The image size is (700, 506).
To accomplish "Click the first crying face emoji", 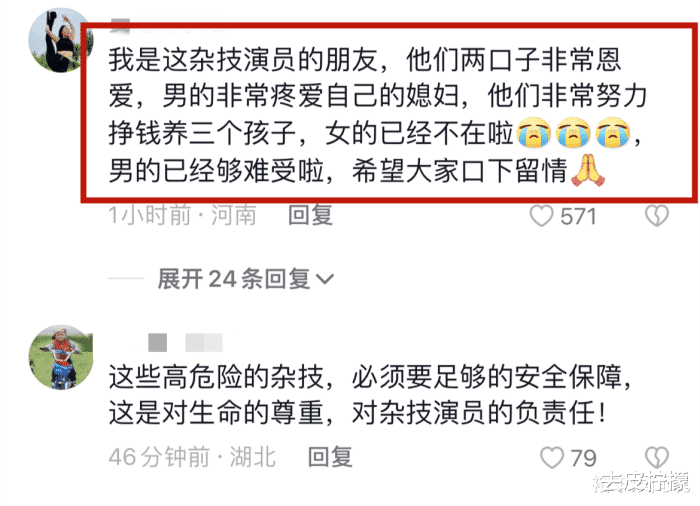I will [533, 133].
